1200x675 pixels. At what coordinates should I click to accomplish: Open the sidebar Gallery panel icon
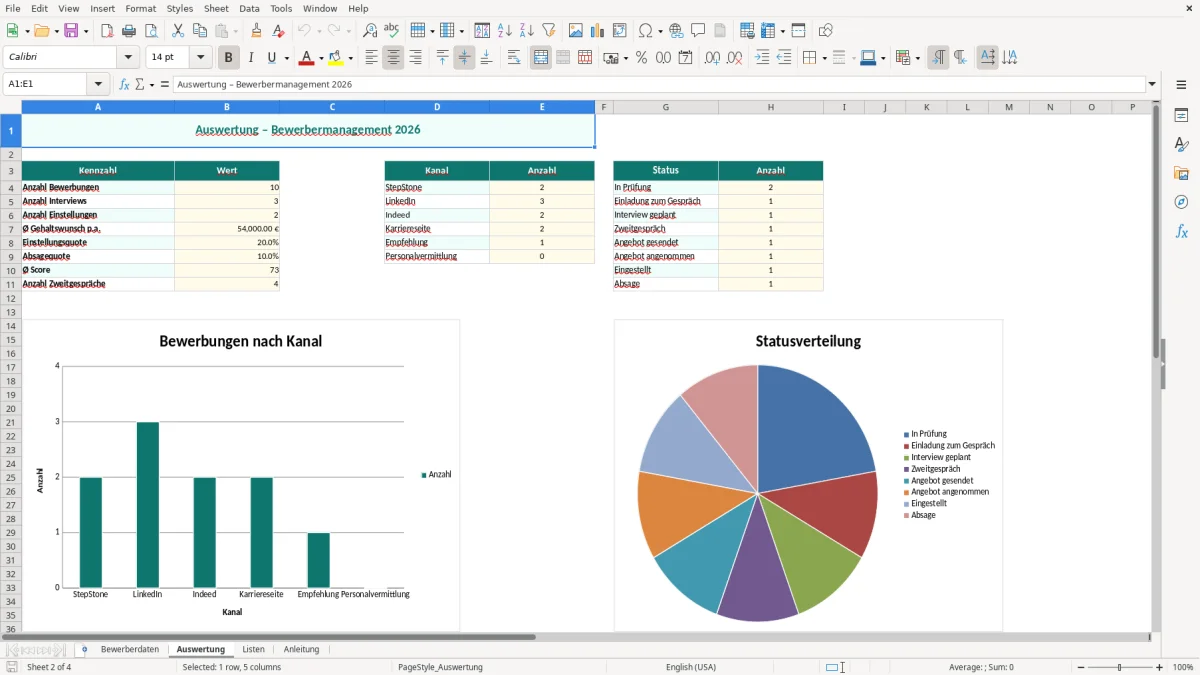tap(1181, 173)
